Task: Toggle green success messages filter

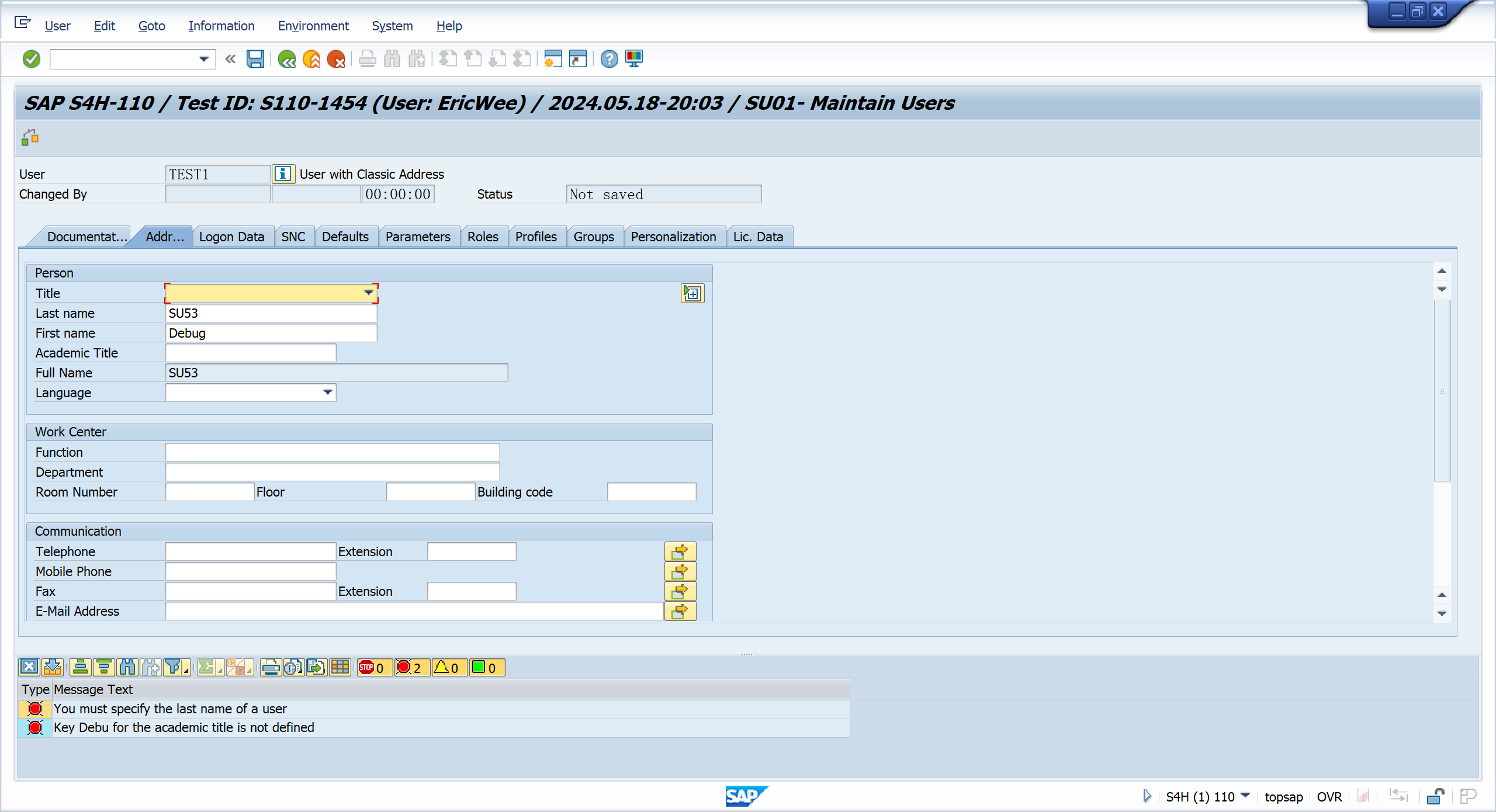Action: point(485,667)
